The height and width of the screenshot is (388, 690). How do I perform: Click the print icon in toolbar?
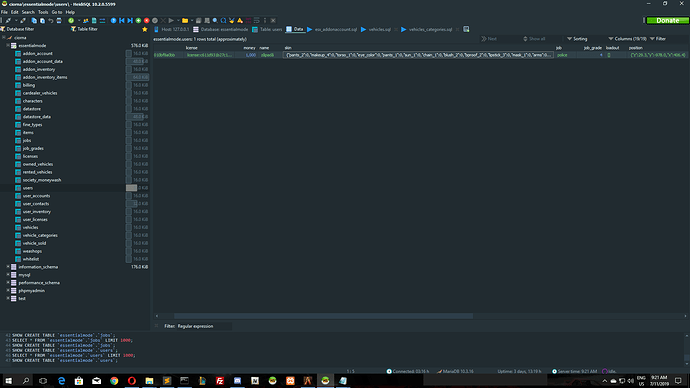(x=59, y=21)
